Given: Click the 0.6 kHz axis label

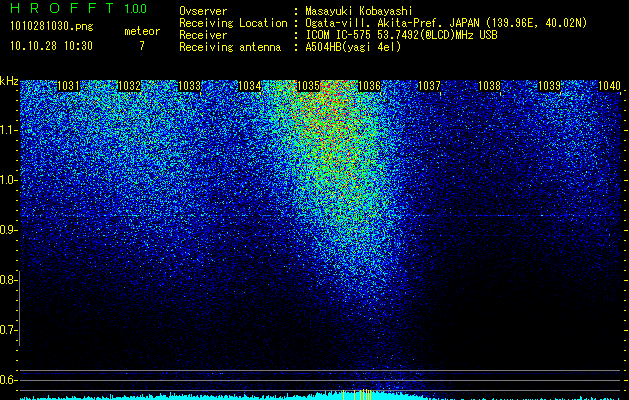Looking at the screenshot, I should tap(7, 380).
